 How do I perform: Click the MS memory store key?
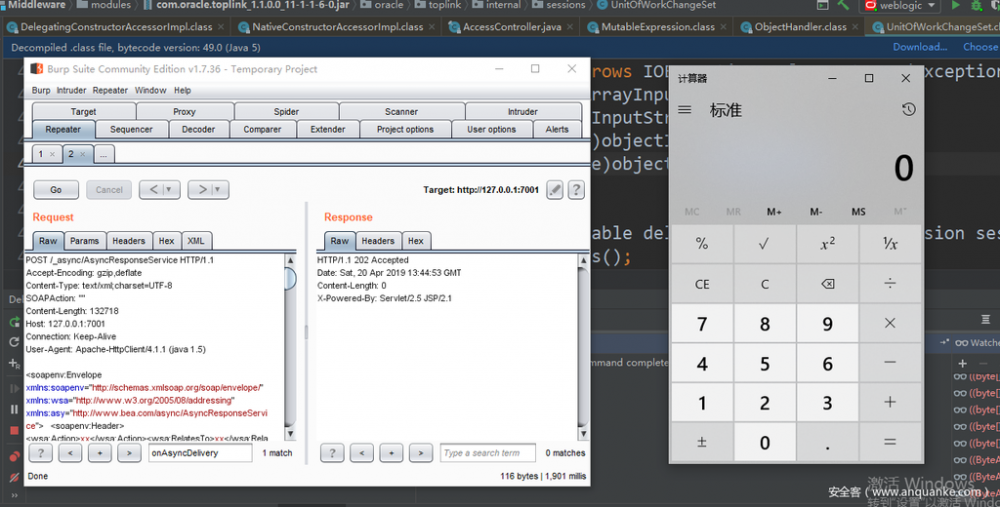pyautogui.click(x=858, y=212)
